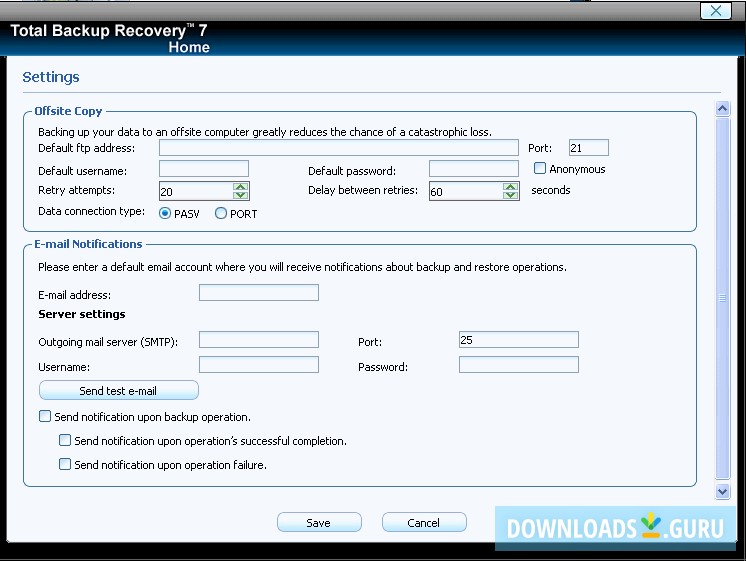Screen dimensions: 746x561
Task: Click the Settings heading
Action: 51,77
